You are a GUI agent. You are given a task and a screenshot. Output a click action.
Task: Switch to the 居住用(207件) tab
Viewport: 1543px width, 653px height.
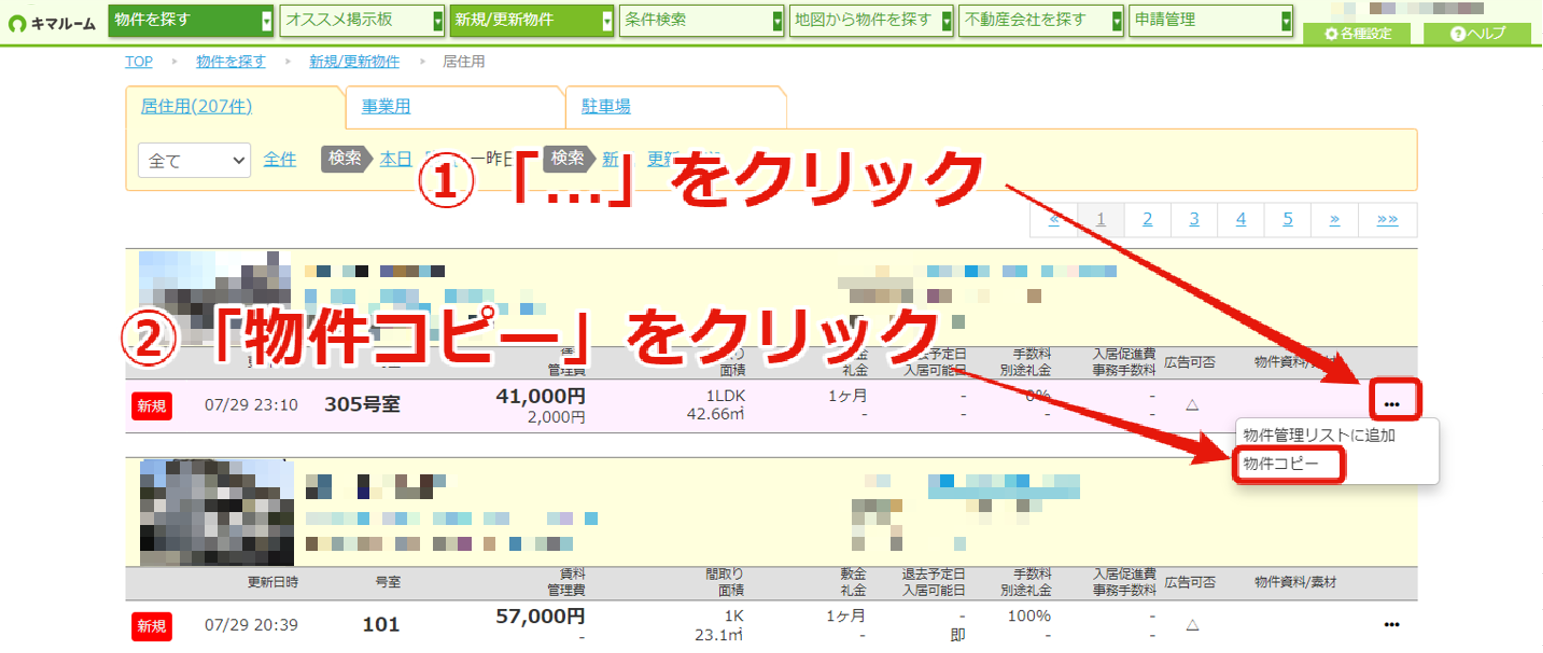pyautogui.click(x=196, y=107)
